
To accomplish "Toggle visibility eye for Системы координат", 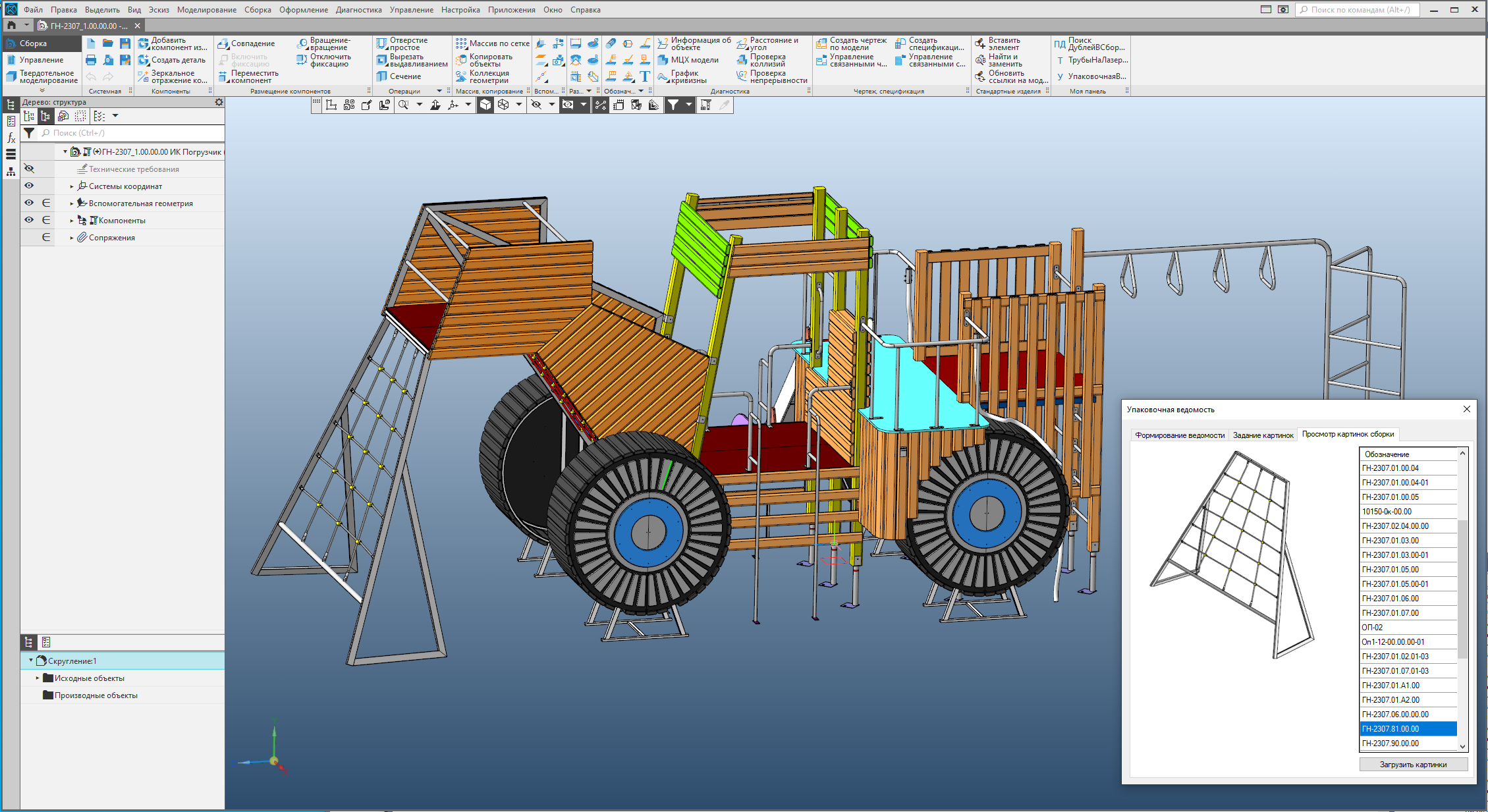I will coord(29,186).
